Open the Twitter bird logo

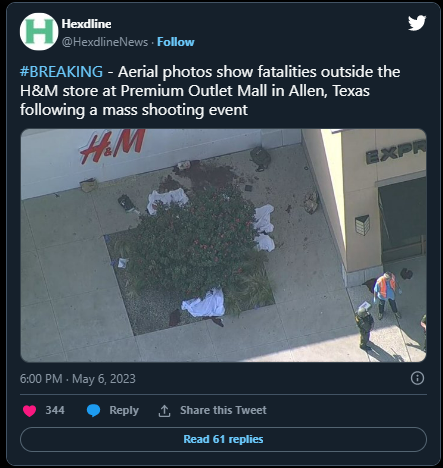pos(417,23)
